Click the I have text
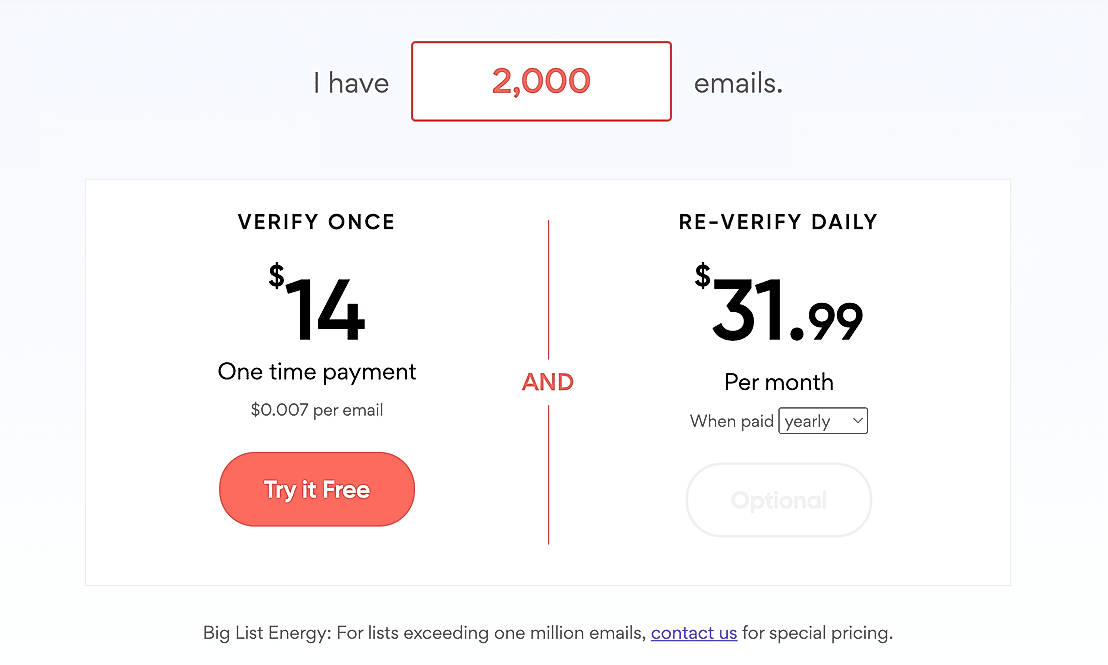The image size is (1108, 665). (351, 83)
